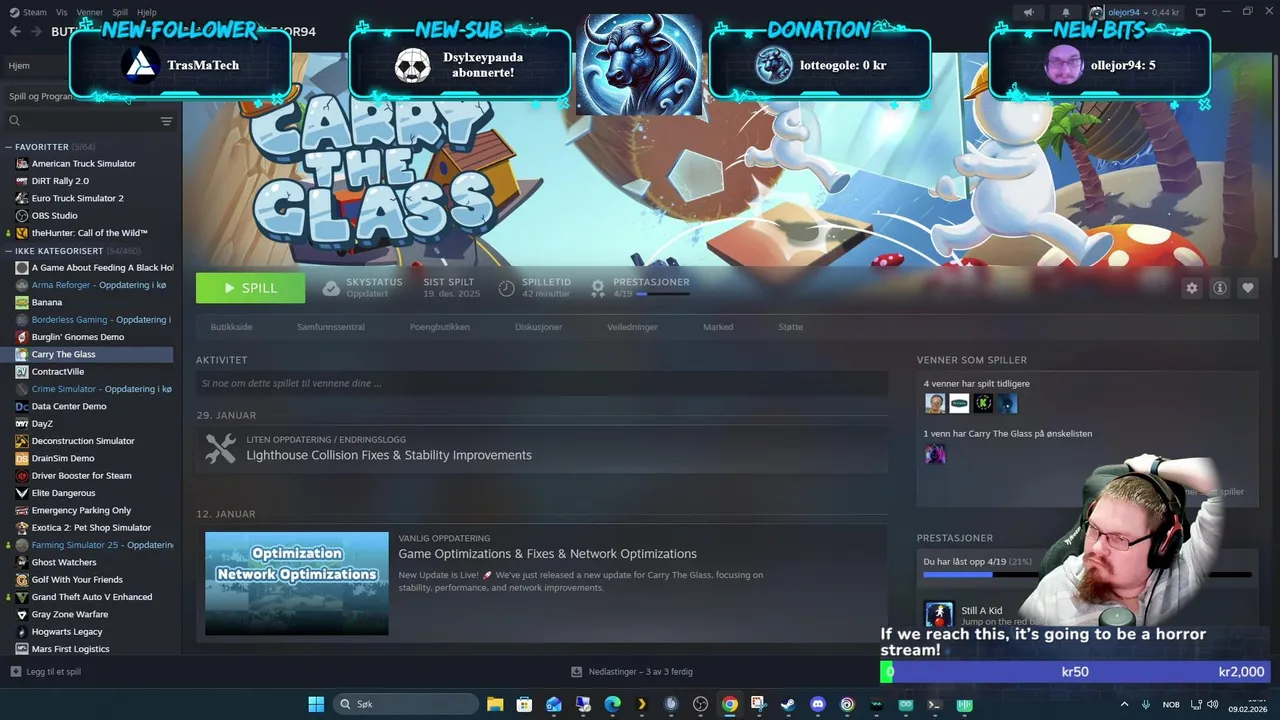Open the Støtte tab
Screen dimensions: 1280x720
point(791,327)
